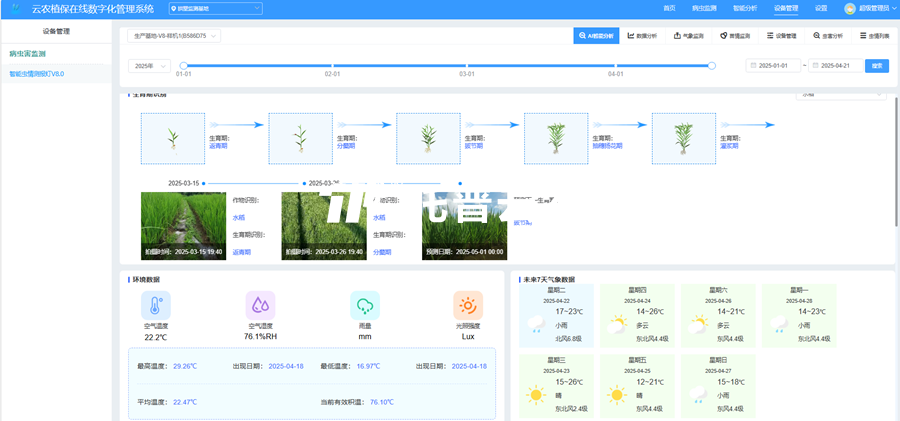Open the 生产基地-V8 device dropdown
Screen dimensions: 900x421
click(174, 36)
